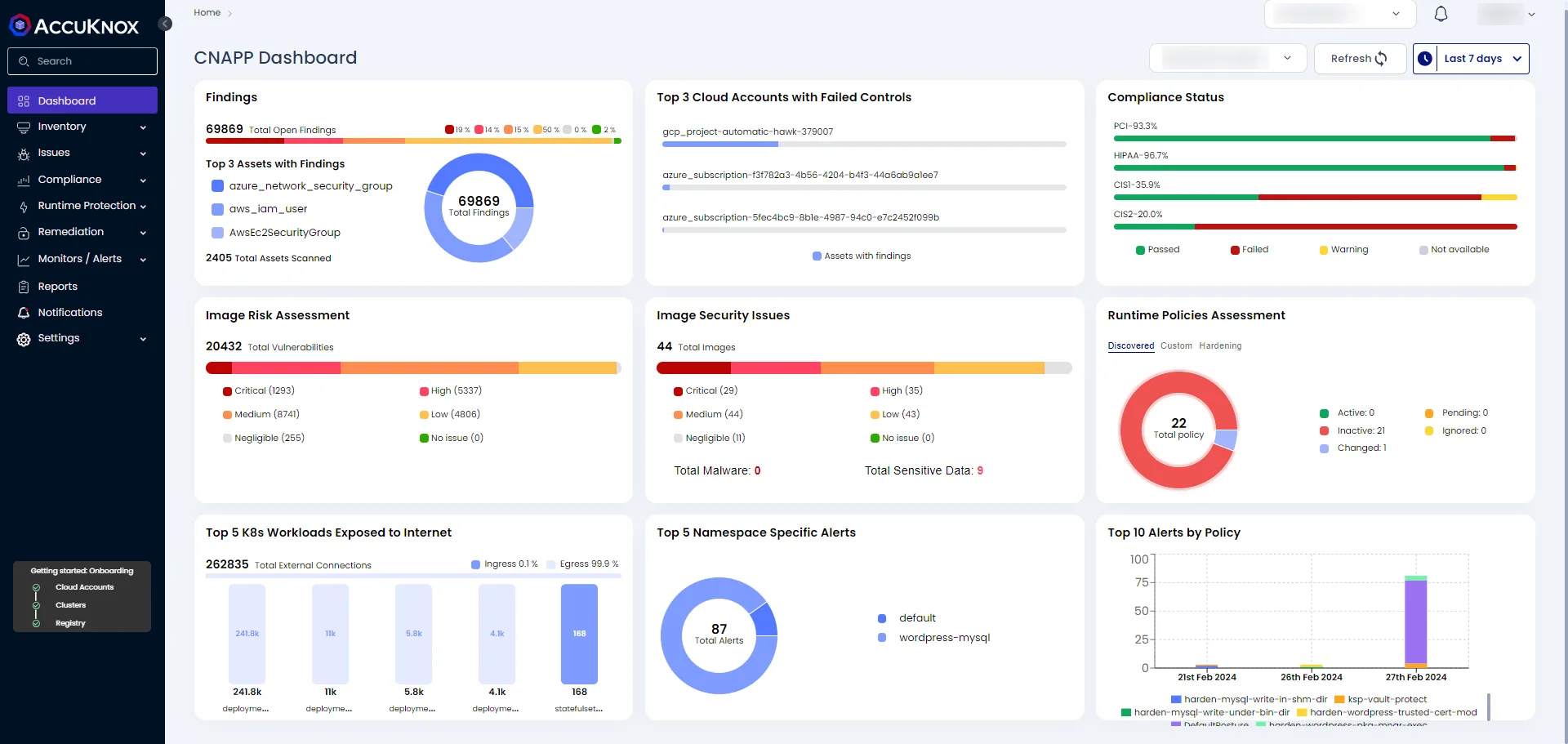Click the Refresh button
Viewport: 1568px width, 744px height.
click(1360, 59)
